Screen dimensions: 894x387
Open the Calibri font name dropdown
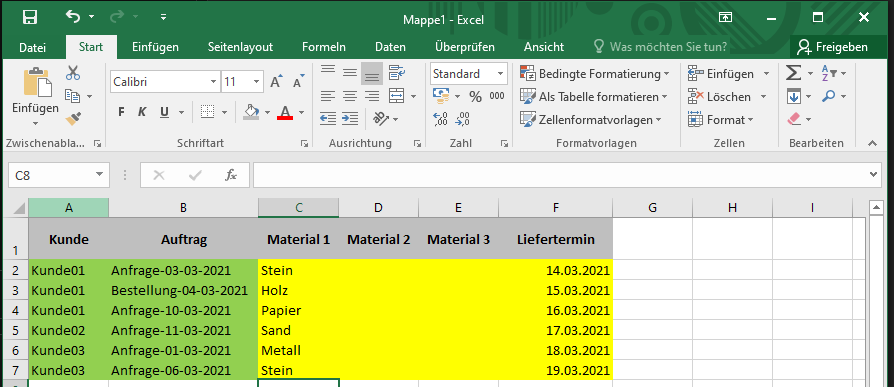coord(213,82)
